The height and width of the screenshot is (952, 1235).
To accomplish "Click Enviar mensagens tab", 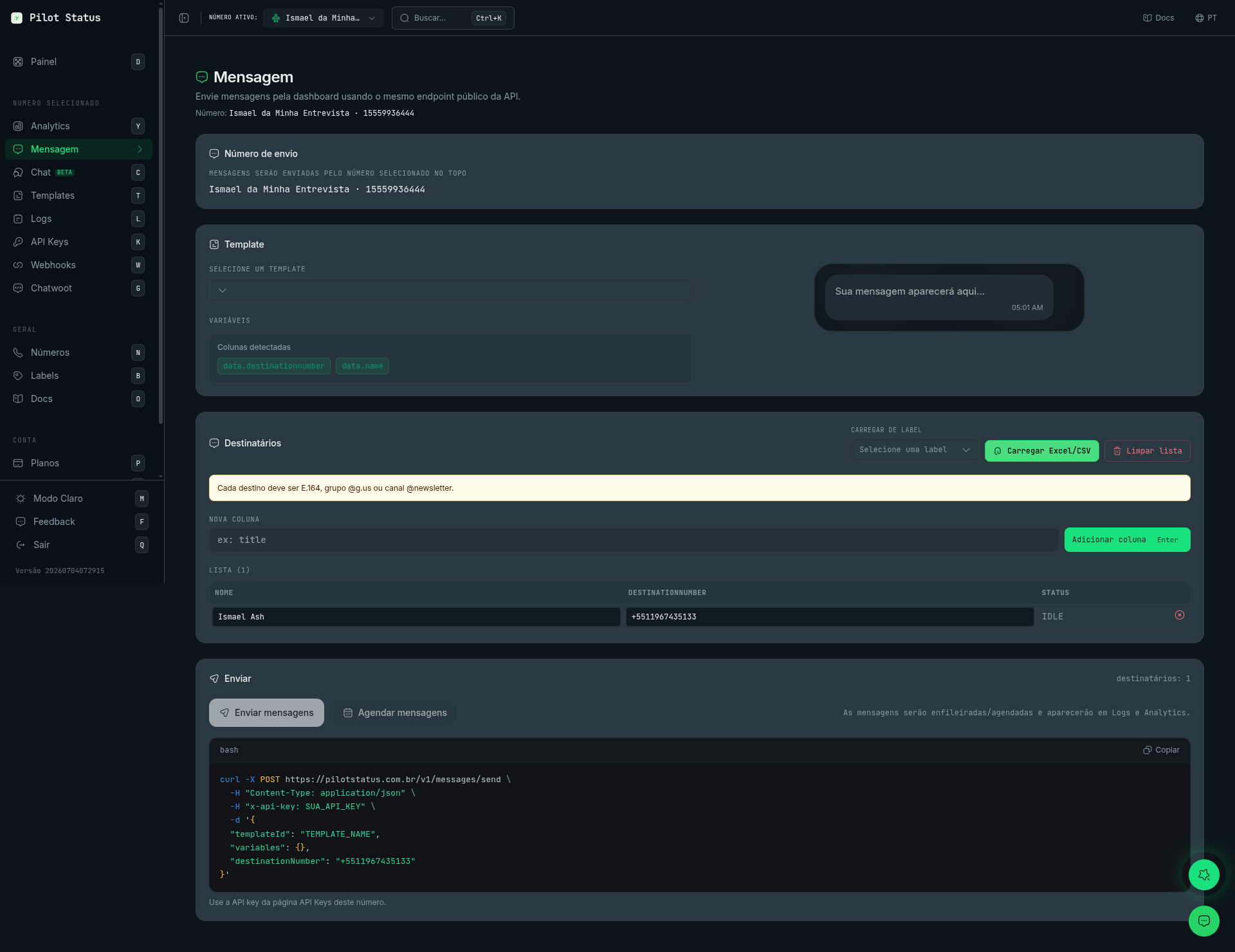I will (266, 713).
